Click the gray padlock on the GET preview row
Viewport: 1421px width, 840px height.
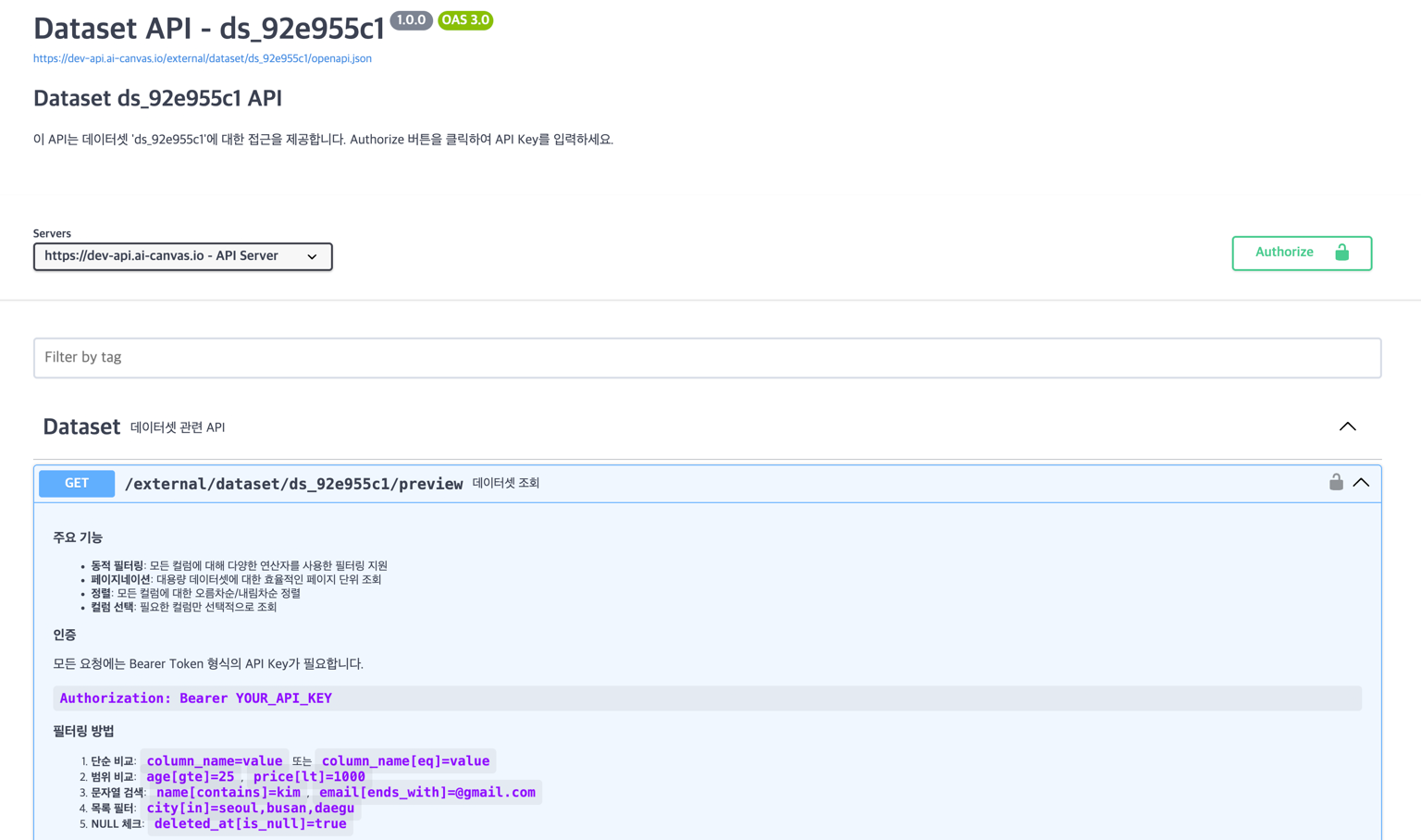point(1336,482)
